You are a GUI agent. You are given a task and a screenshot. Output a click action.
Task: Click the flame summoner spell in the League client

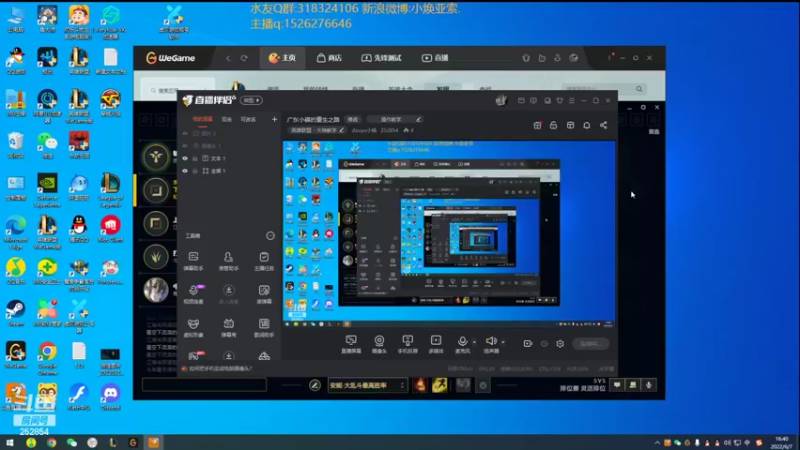(420, 385)
